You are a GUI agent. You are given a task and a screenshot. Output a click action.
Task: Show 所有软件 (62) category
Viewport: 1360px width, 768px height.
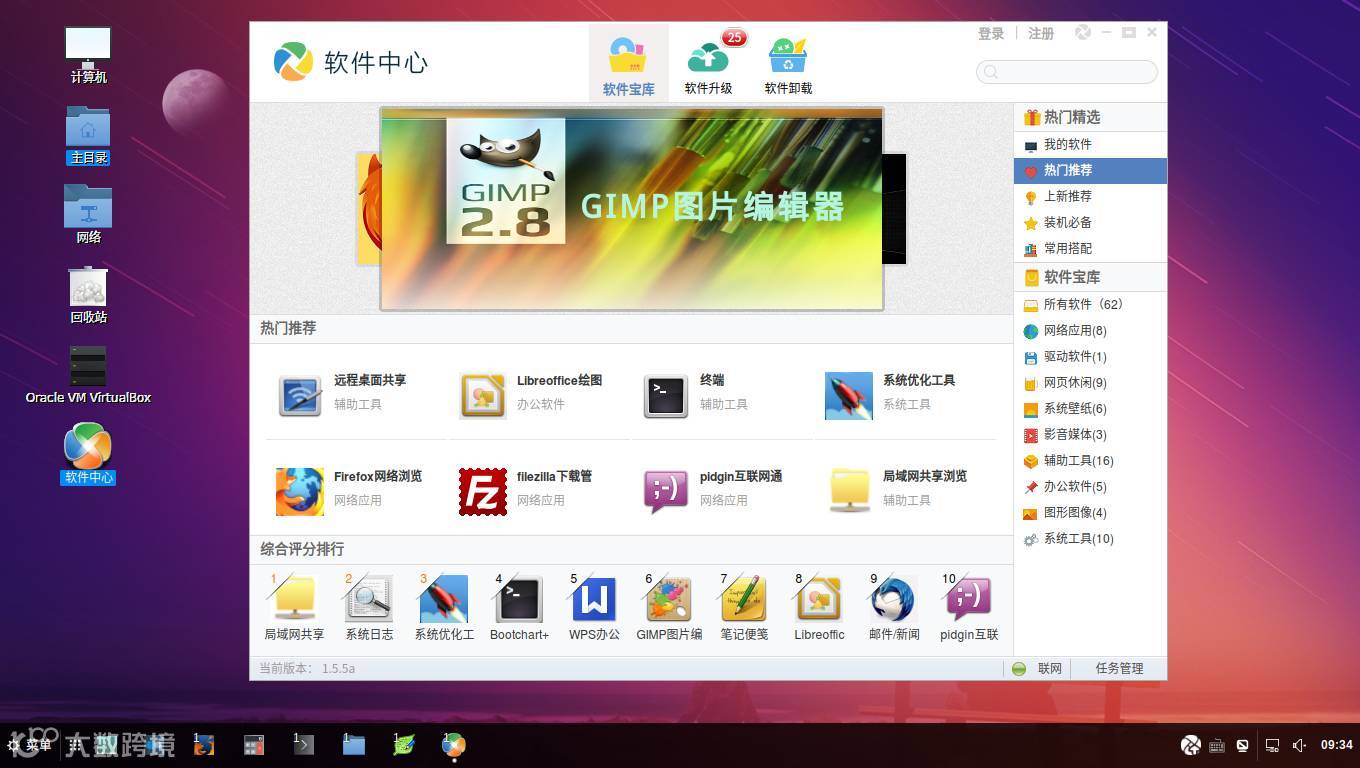(1090, 305)
